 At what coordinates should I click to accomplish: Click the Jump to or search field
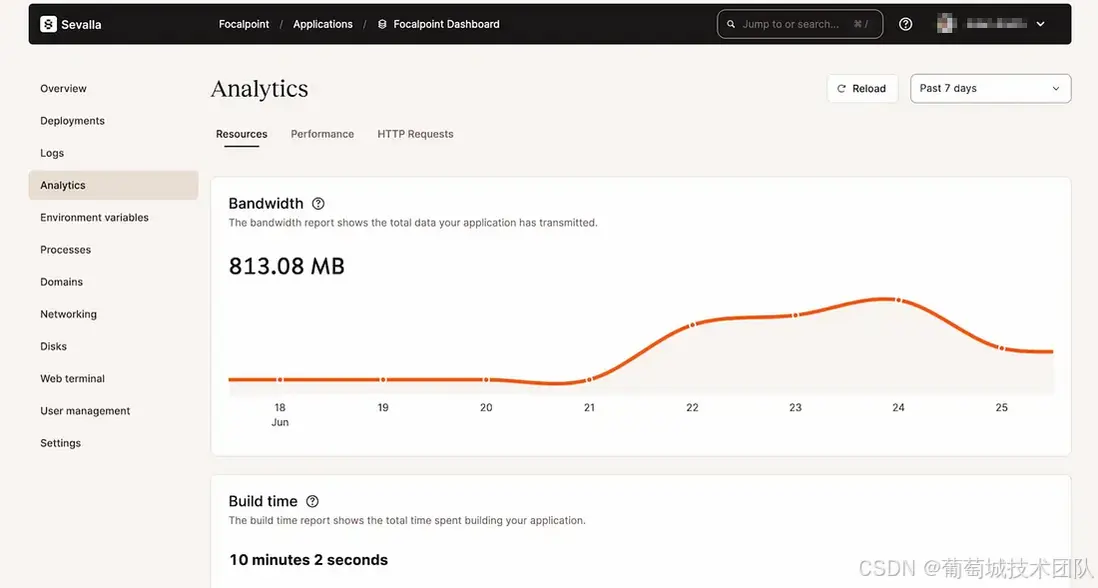pyautogui.click(x=795, y=24)
